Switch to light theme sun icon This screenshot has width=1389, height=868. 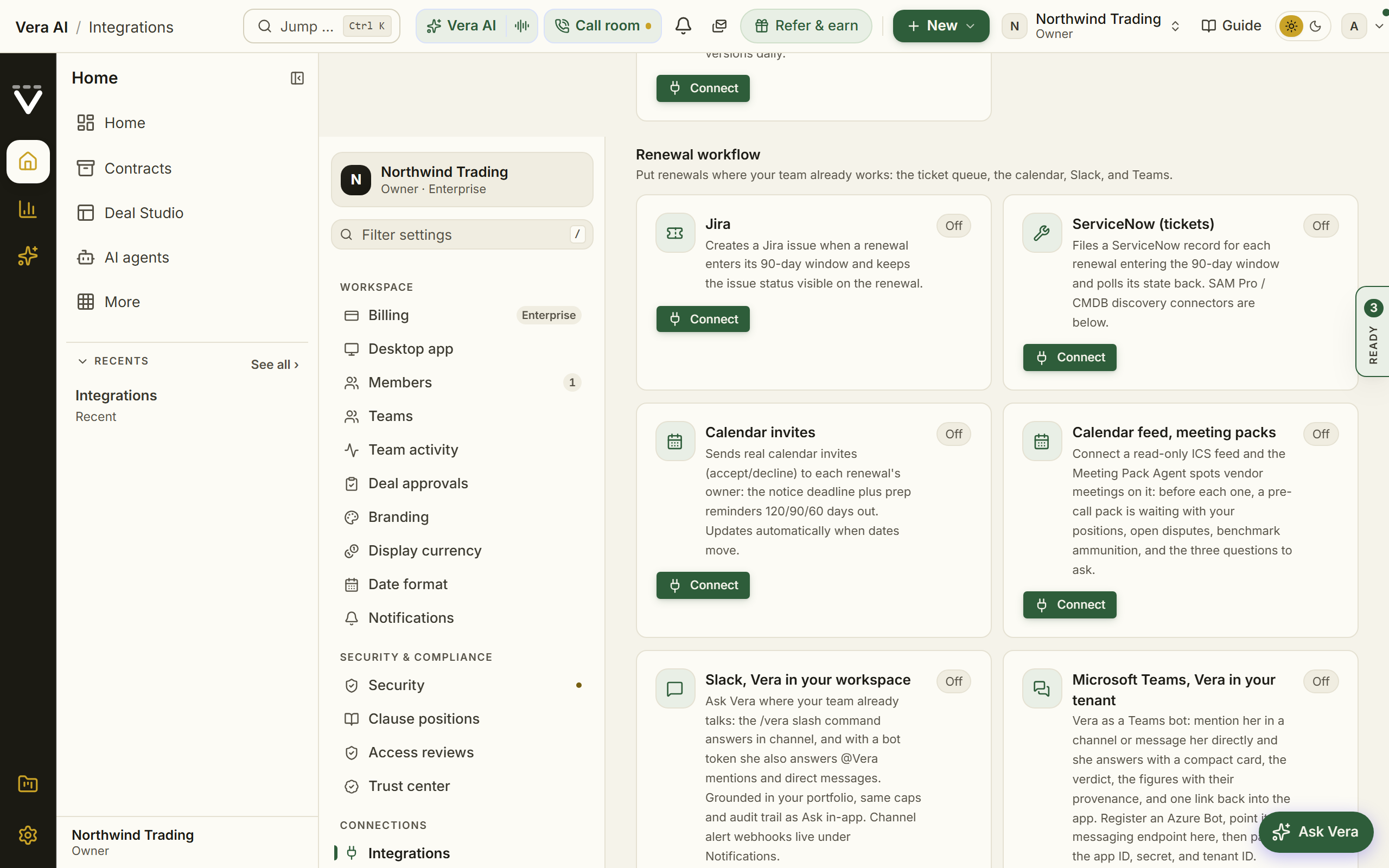1291,26
